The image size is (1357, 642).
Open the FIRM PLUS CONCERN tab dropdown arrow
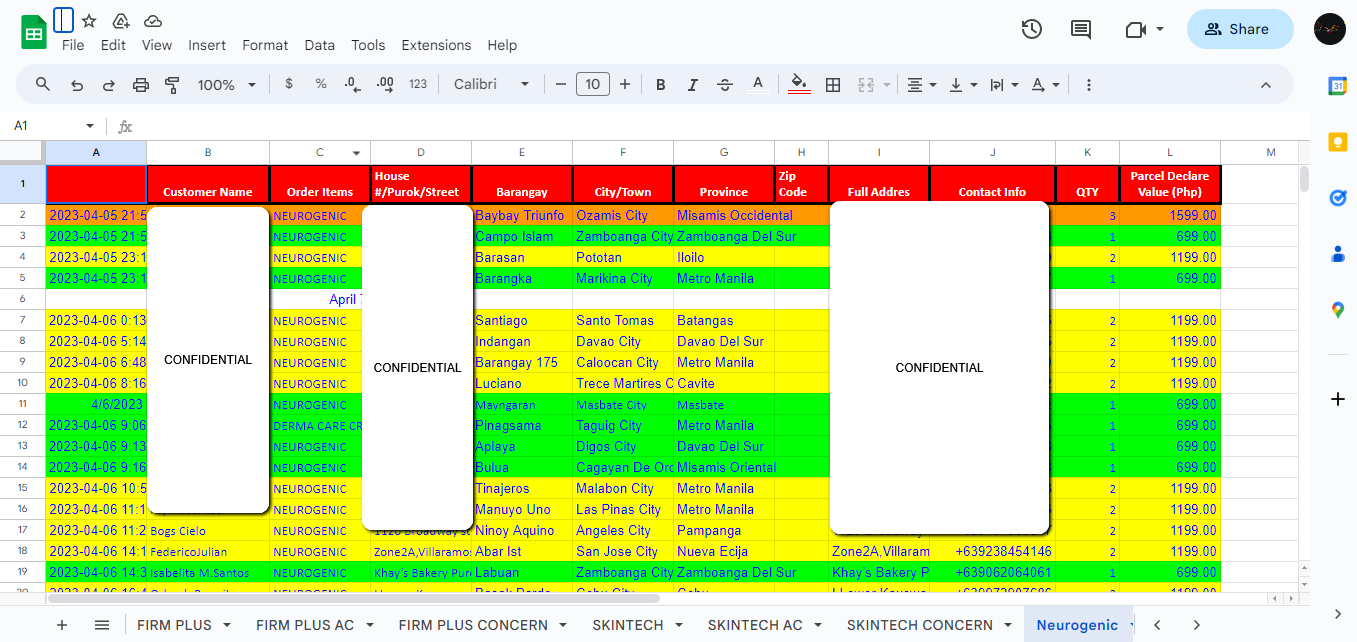[x=563, y=625]
